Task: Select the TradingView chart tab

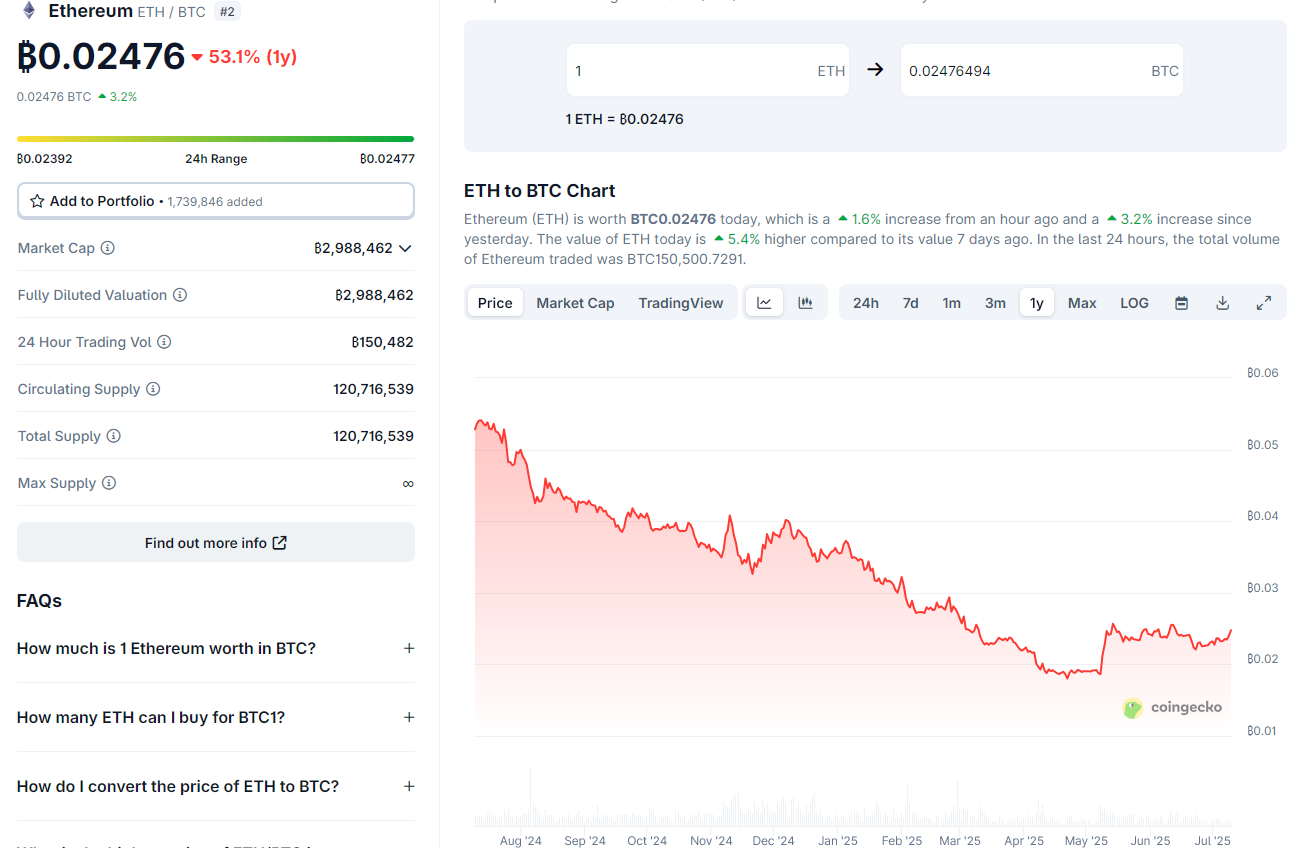Action: pyautogui.click(x=681, y=303)
